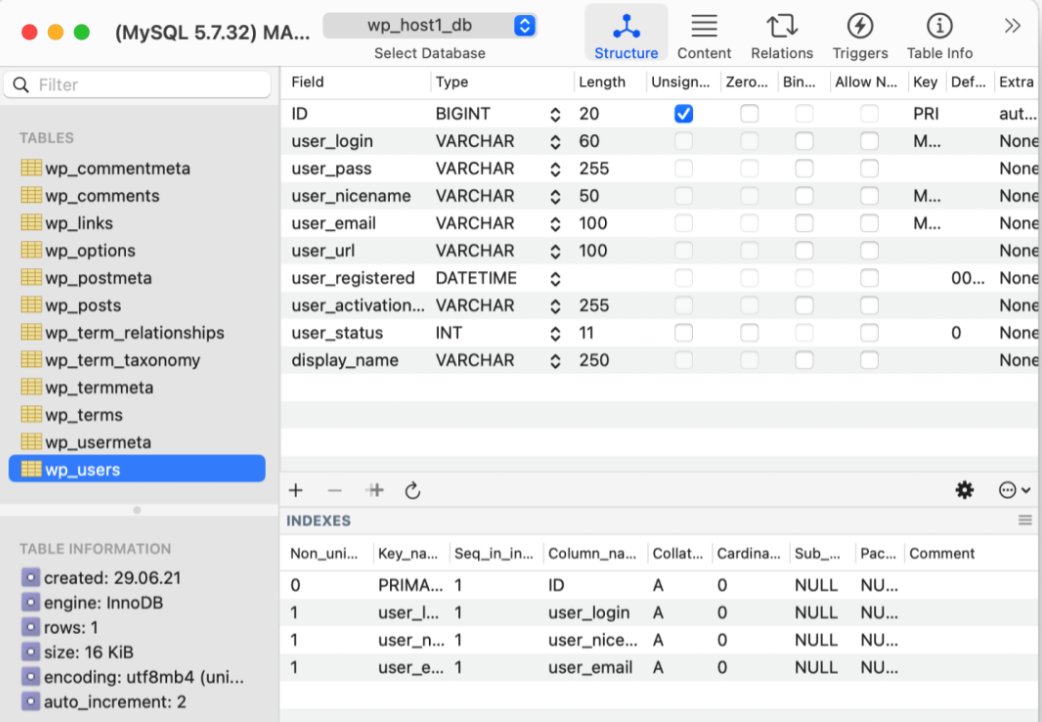Image resolution: width=1042 pixels, height=722 pixels.
Task: Click the refresh structure icon
Action: click(x=413, y=491)
